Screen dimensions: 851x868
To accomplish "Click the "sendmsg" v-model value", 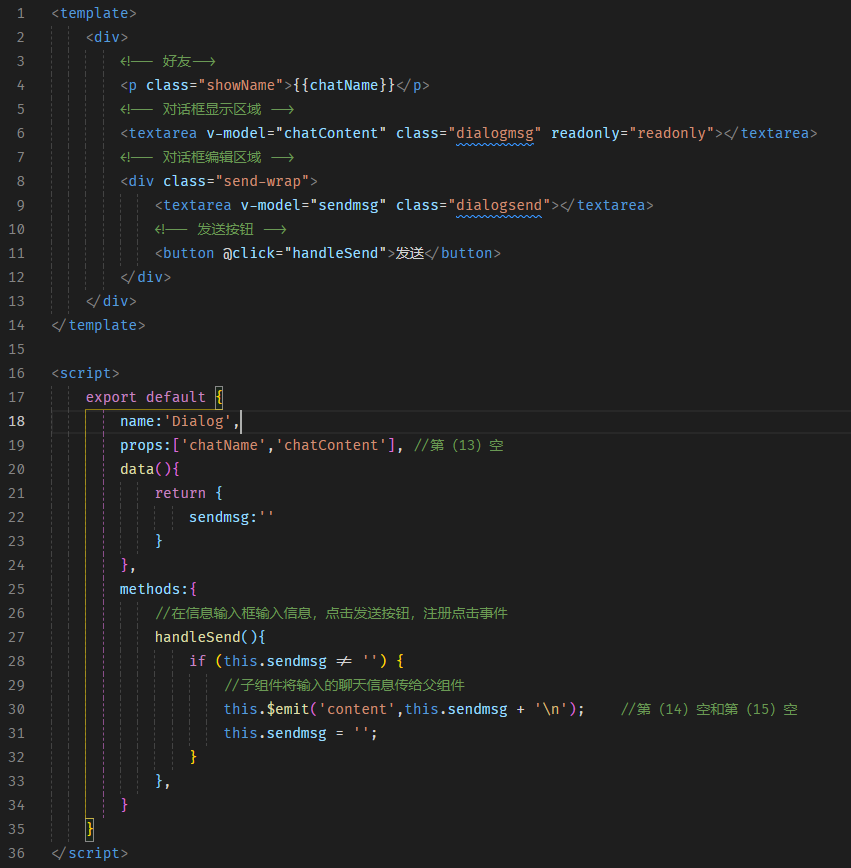I will pos(348,205).
